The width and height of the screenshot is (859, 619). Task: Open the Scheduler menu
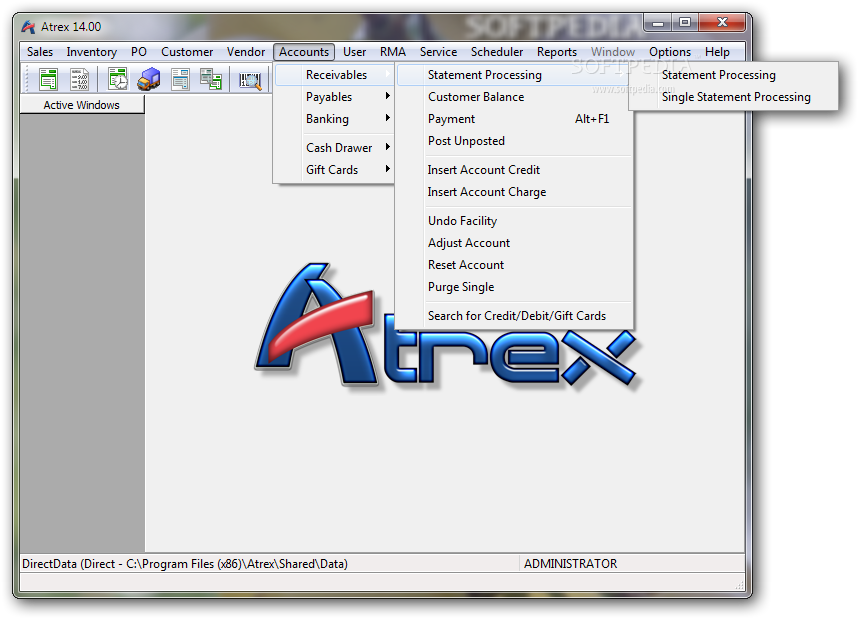coord(497,52)
